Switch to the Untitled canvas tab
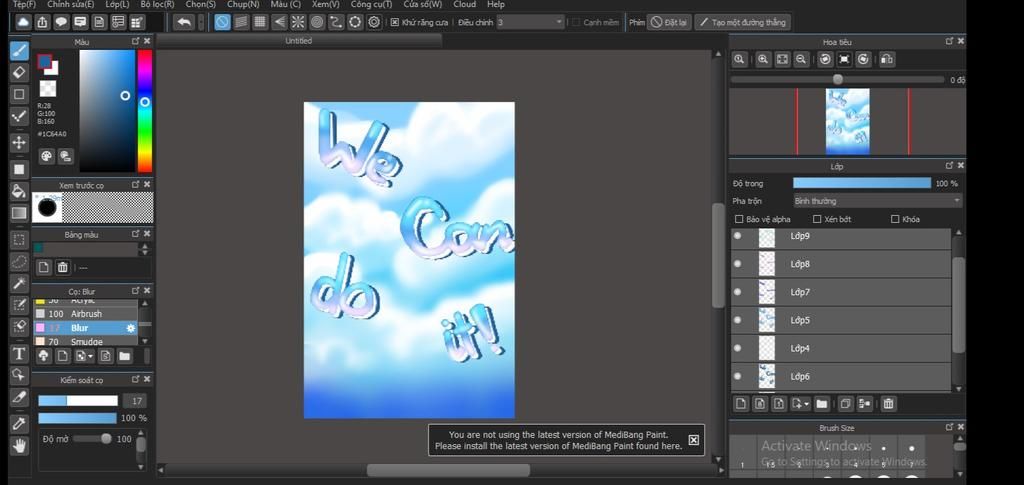The height and width of the screenshot is (485, 1024). click(x=299, y=41)
